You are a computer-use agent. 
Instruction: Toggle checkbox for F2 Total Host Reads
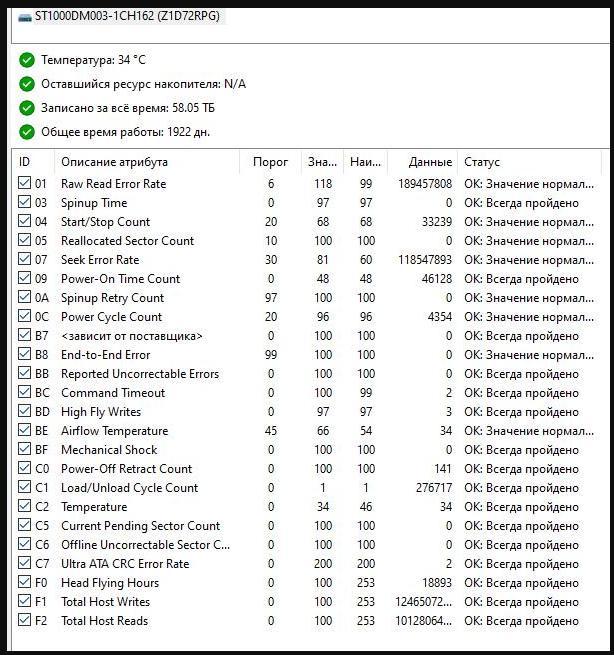pos(24,620)
